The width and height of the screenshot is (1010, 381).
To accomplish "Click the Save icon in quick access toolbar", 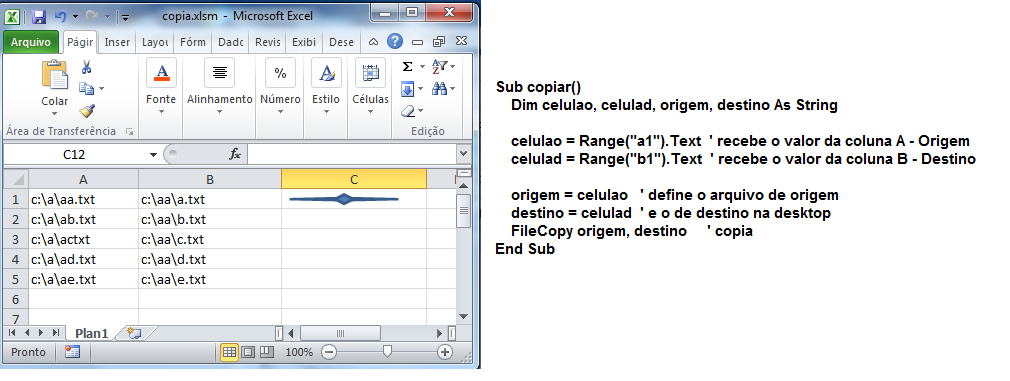I will tap(39, 16).
